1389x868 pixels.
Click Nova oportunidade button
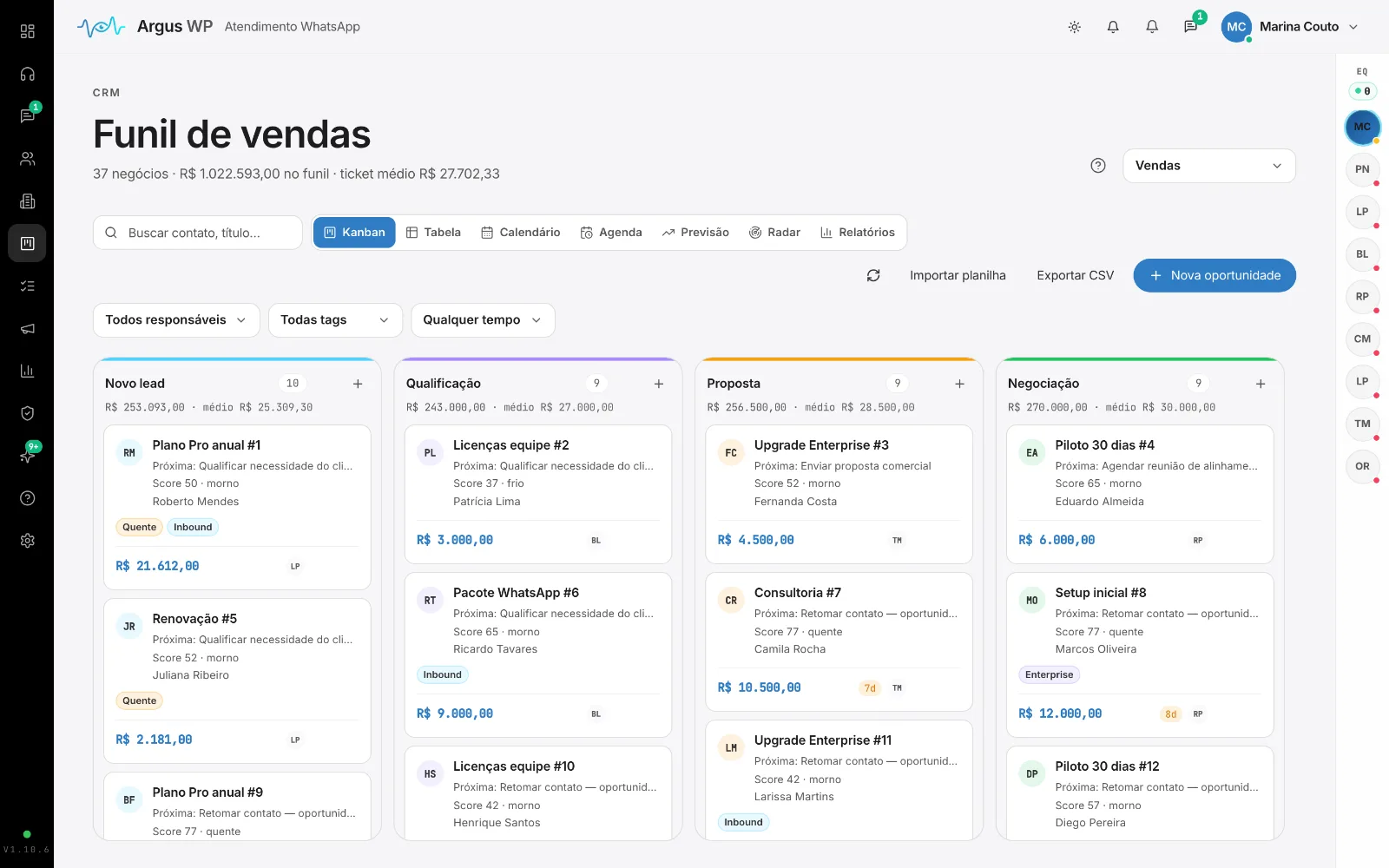(1215, 275)
